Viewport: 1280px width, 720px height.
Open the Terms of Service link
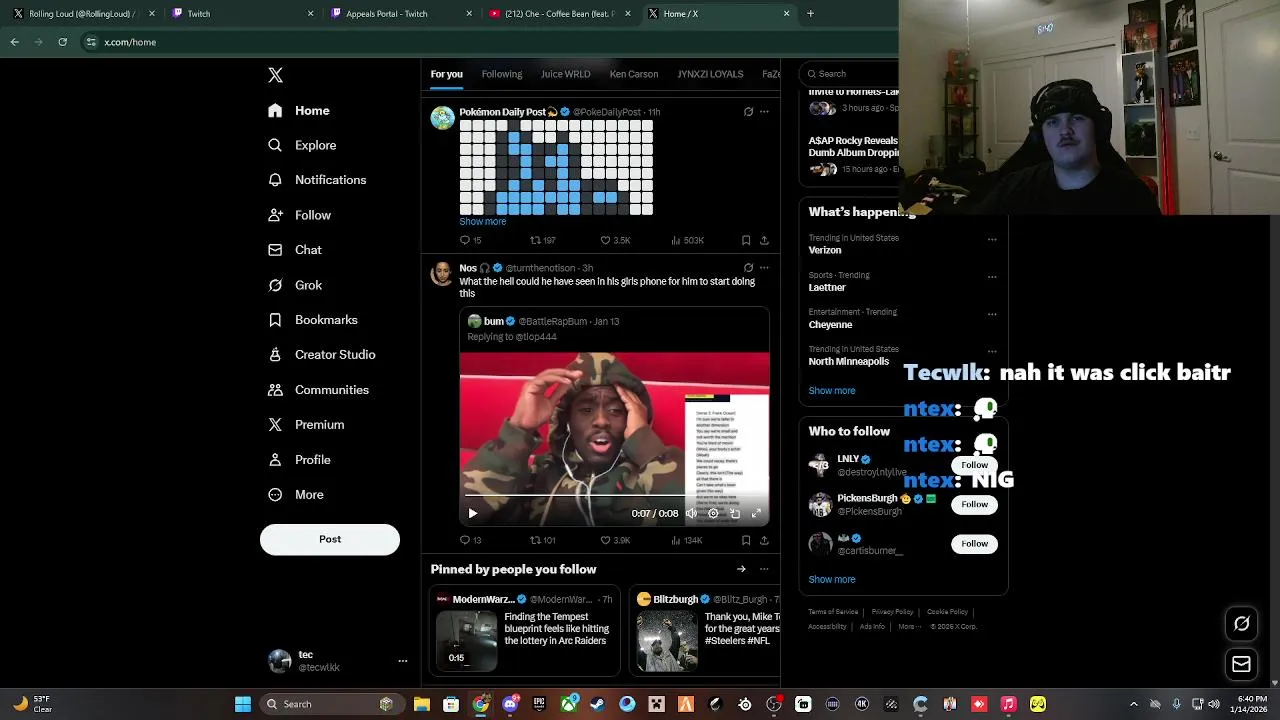pos(833,612)
